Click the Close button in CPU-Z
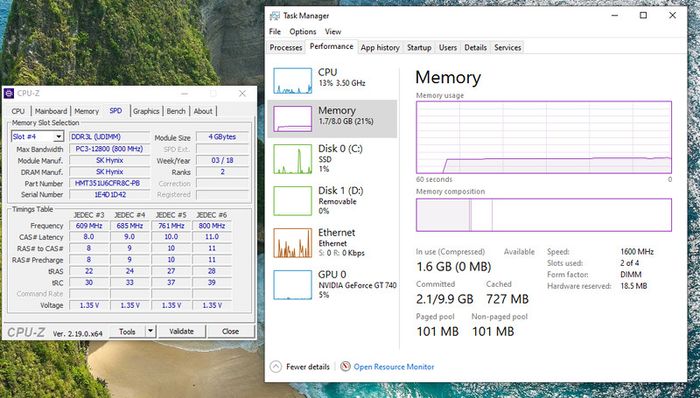Screen dimensions: 700x398 (230, 331)
